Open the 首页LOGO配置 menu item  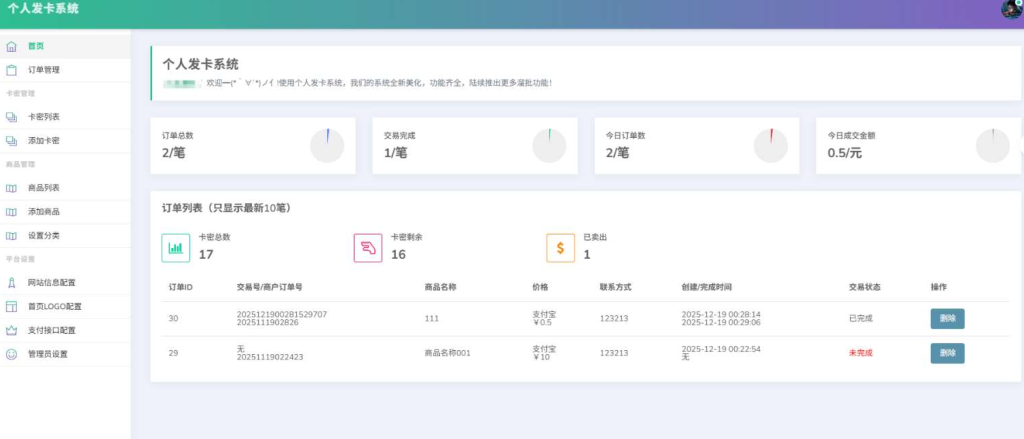65,306
